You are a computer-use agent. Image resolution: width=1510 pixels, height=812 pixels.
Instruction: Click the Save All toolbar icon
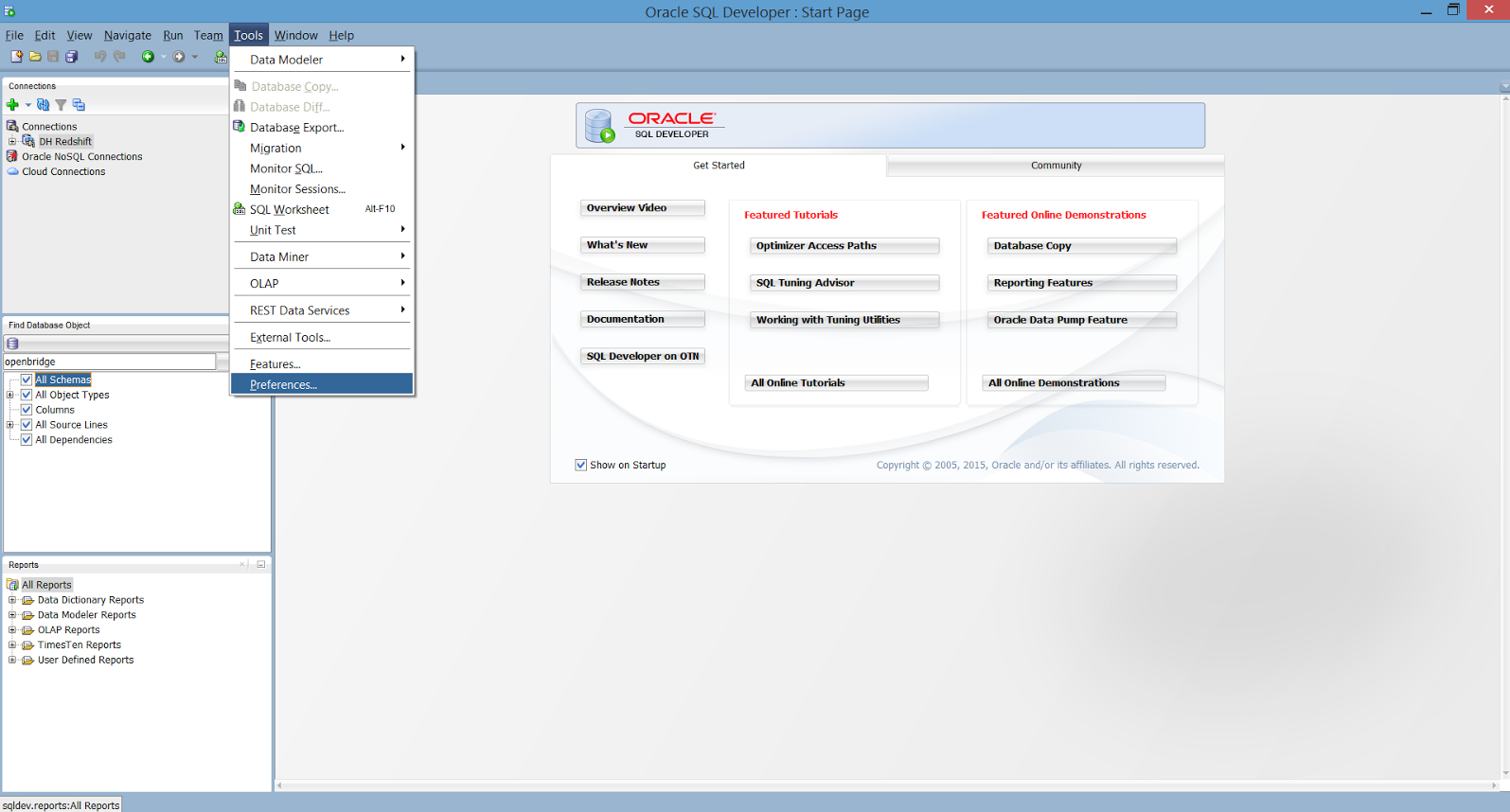pyautogui.click(x=71, y=57)
